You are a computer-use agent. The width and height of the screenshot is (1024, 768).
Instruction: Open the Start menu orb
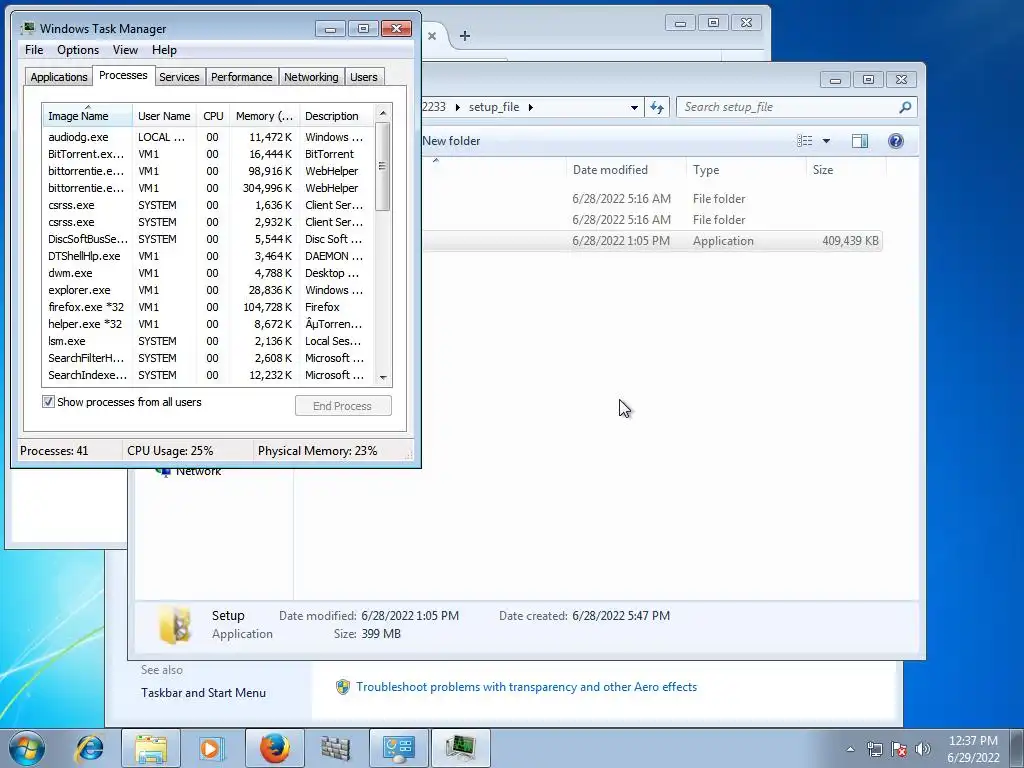27,748
